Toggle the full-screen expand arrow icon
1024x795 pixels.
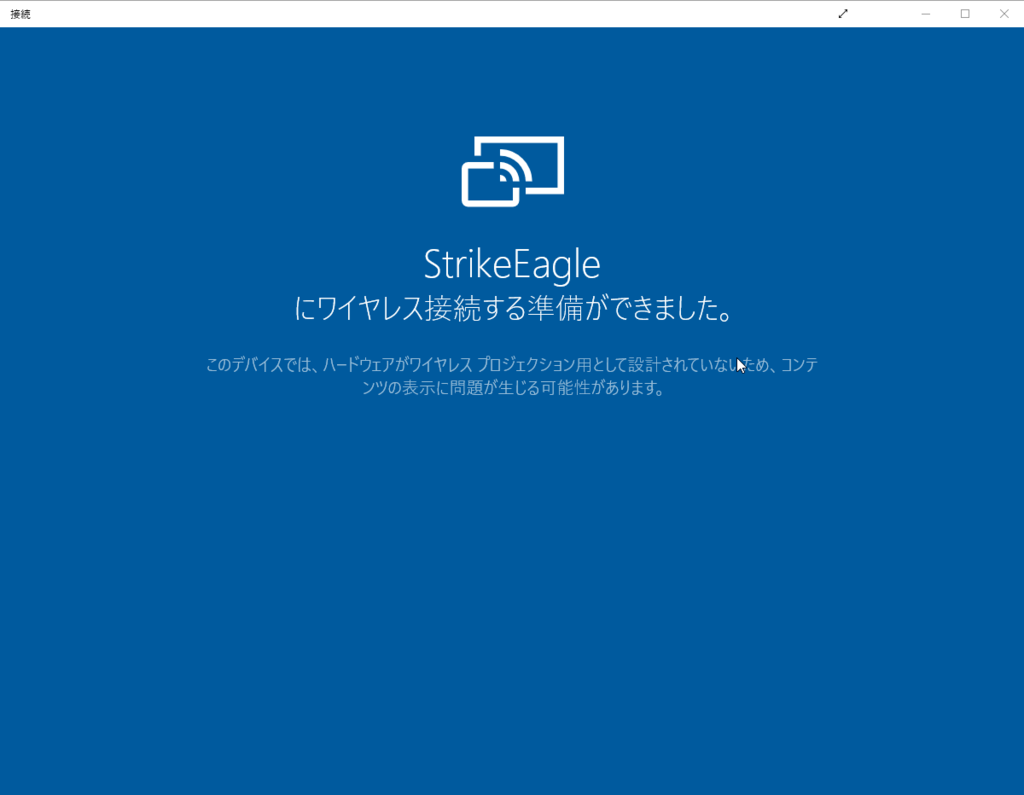click(843, 14)
